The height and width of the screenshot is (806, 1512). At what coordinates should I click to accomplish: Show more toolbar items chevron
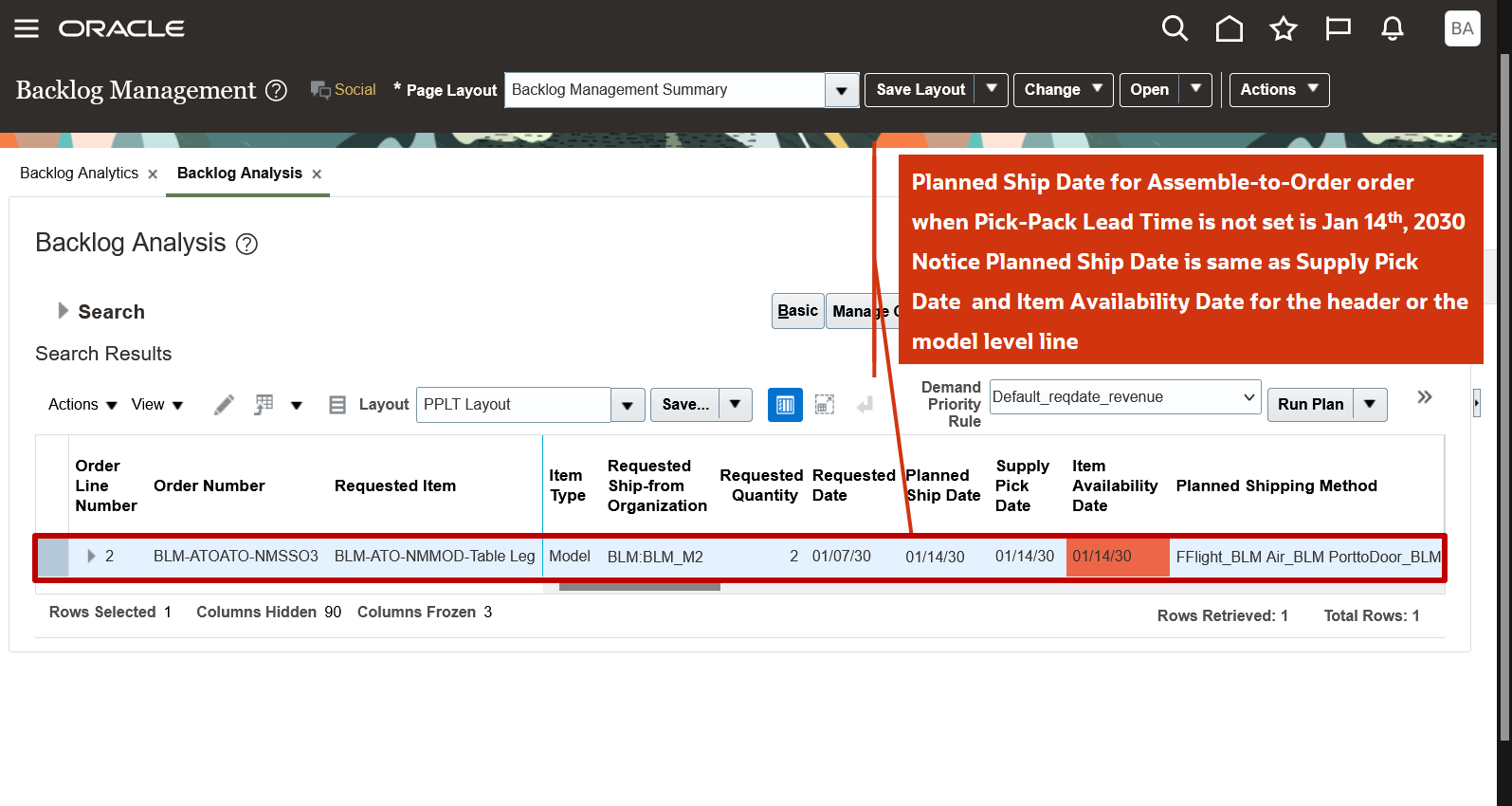(1424, 397)
